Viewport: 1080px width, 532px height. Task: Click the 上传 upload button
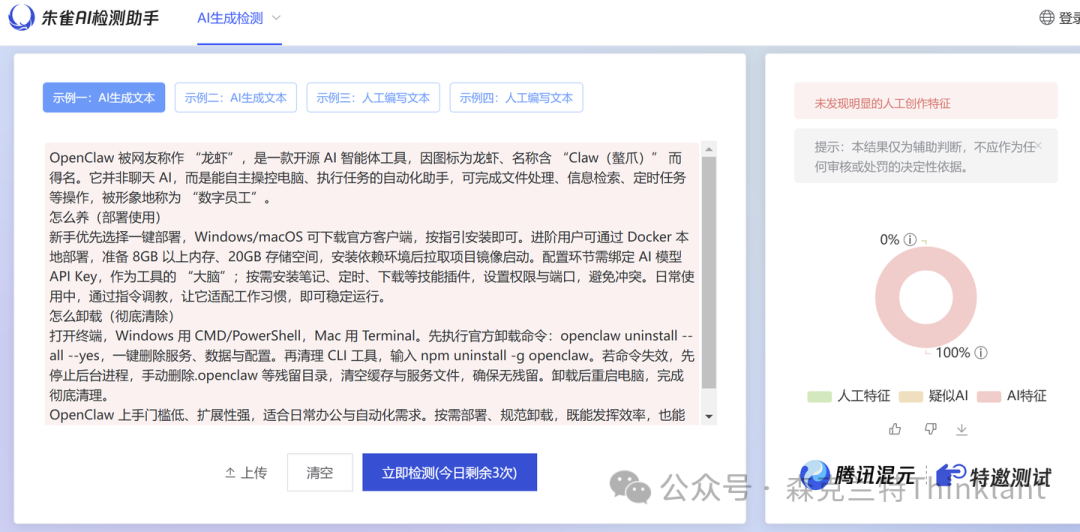click(246, 473)
